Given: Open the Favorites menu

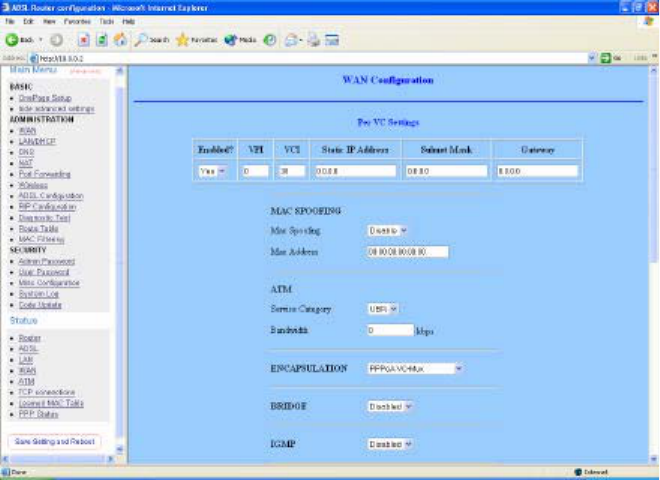Looking at the screenshot, I should click(77, 21).
